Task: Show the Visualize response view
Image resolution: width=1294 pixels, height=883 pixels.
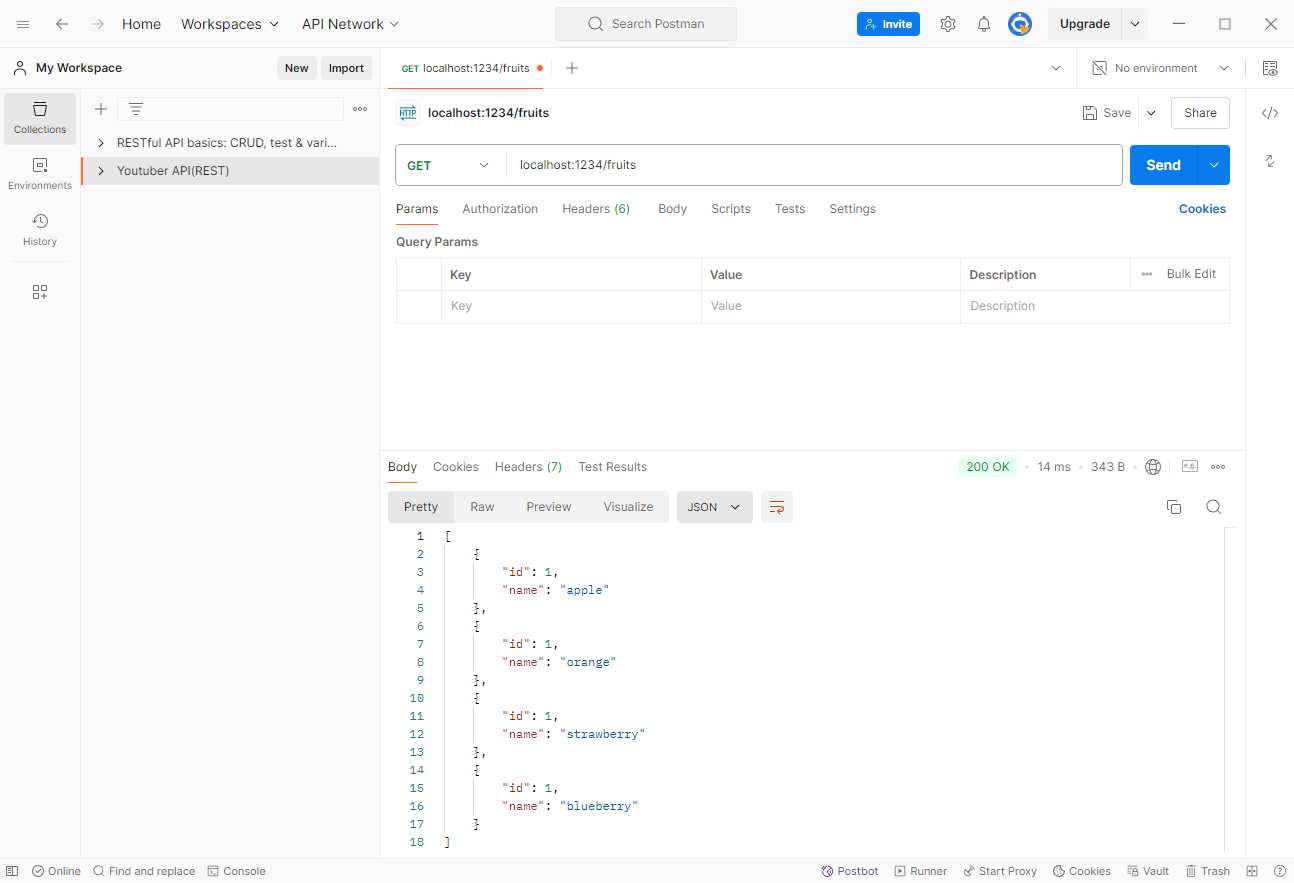Action: coord(628,507)
